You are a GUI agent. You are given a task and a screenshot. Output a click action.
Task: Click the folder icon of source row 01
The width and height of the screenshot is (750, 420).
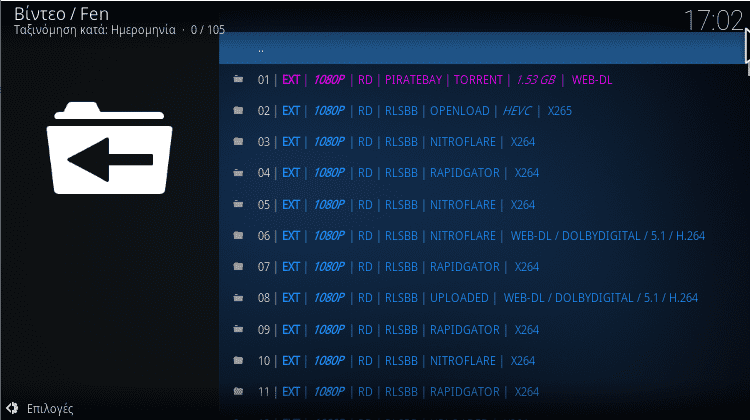238,79
